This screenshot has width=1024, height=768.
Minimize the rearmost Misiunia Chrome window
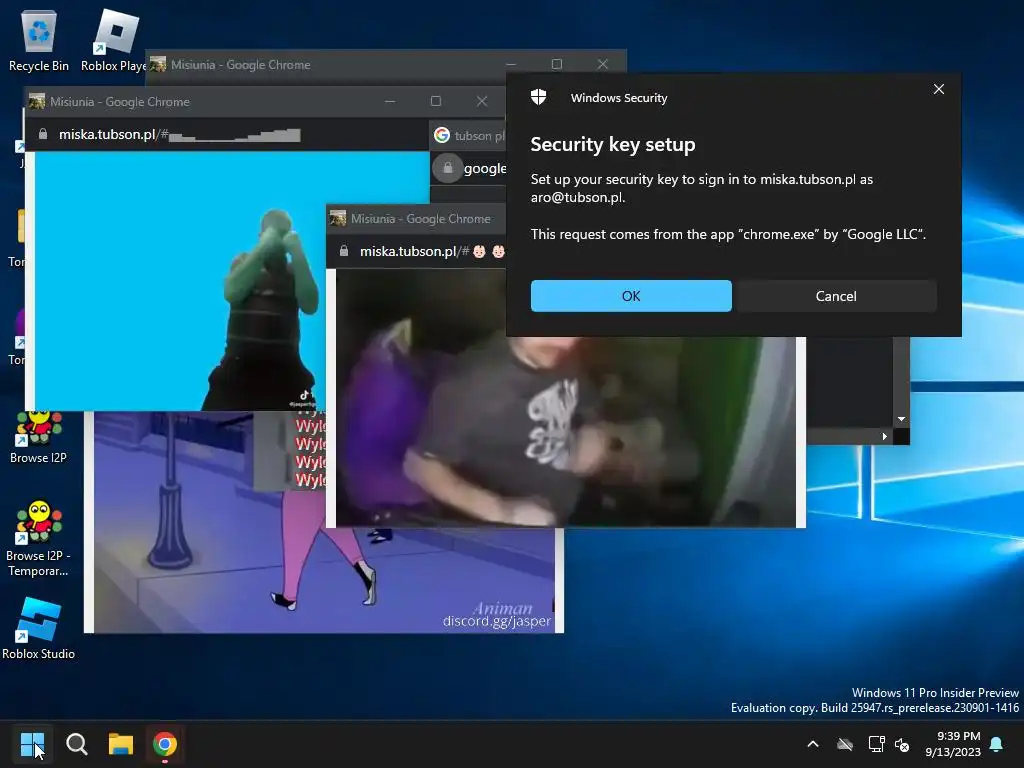pyautogui.click(x=511, y=64)
